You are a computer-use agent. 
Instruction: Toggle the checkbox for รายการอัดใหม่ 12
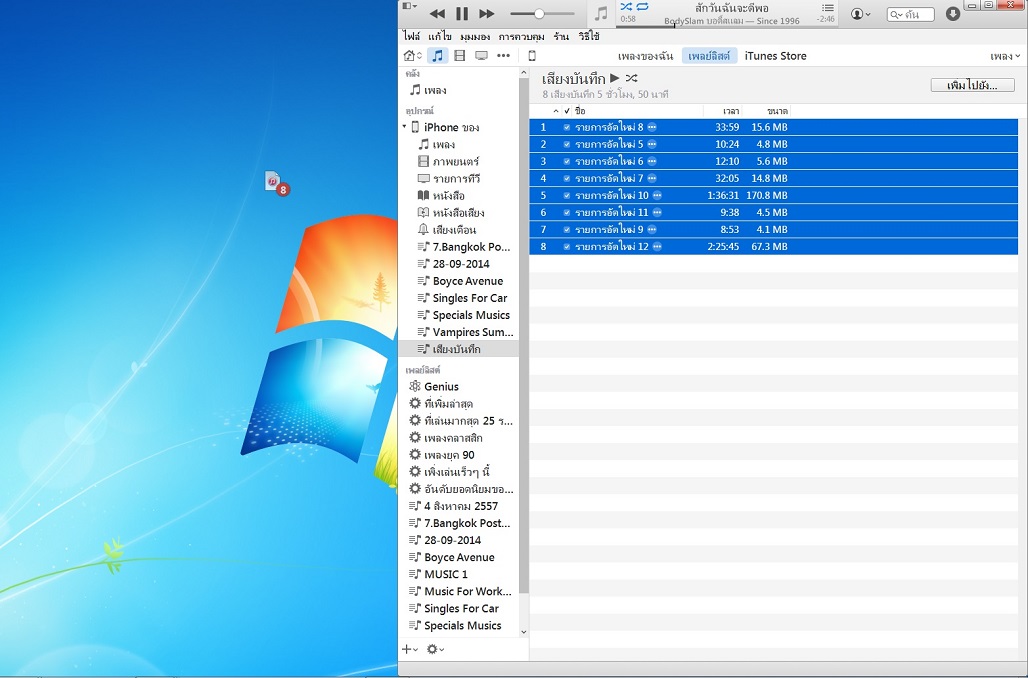coord(567,246)
